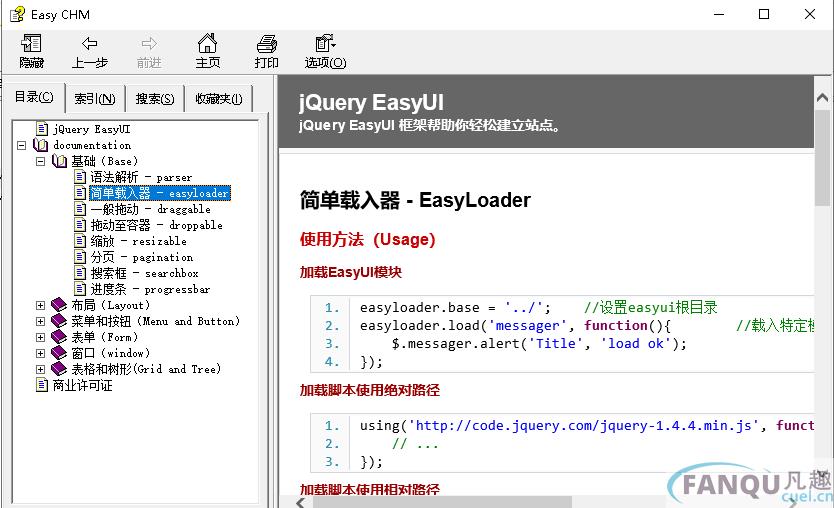The width and height of the screenshot is (834, 508).
Task: Click the closed book icon beside 表格和树形
Action: tap(59, 369)
